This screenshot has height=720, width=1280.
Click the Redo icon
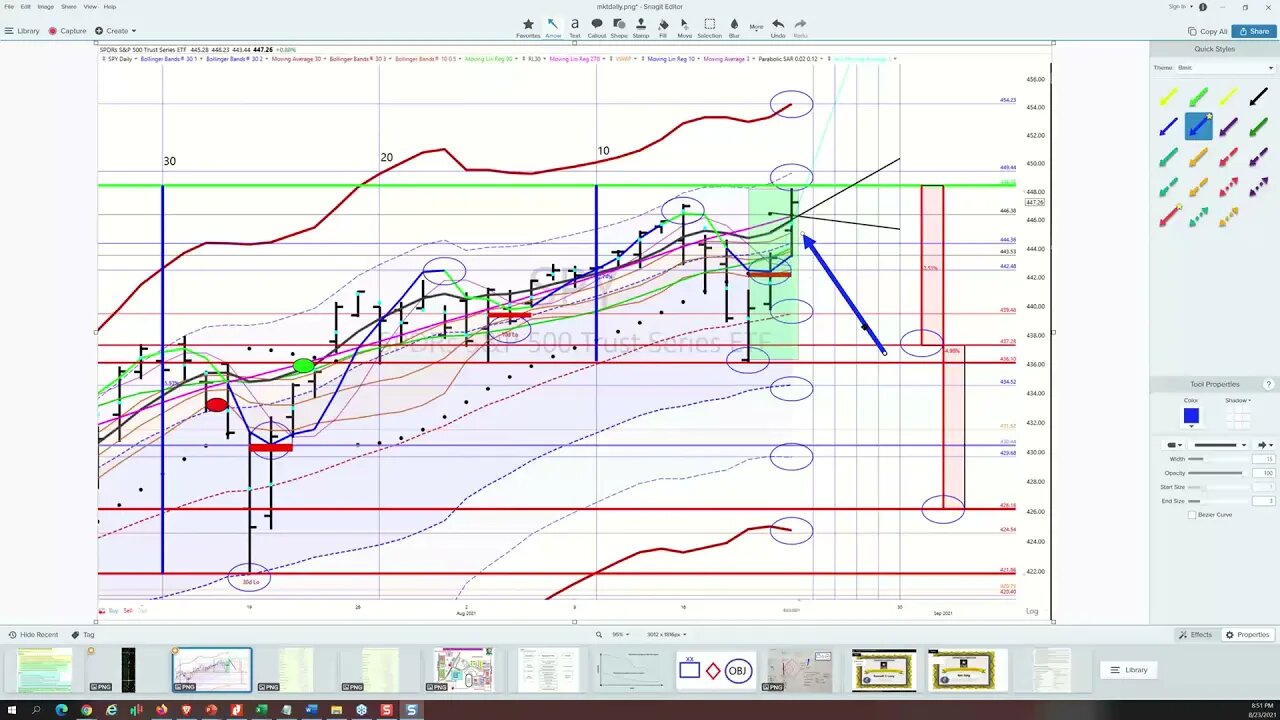[x=800, y=28]
